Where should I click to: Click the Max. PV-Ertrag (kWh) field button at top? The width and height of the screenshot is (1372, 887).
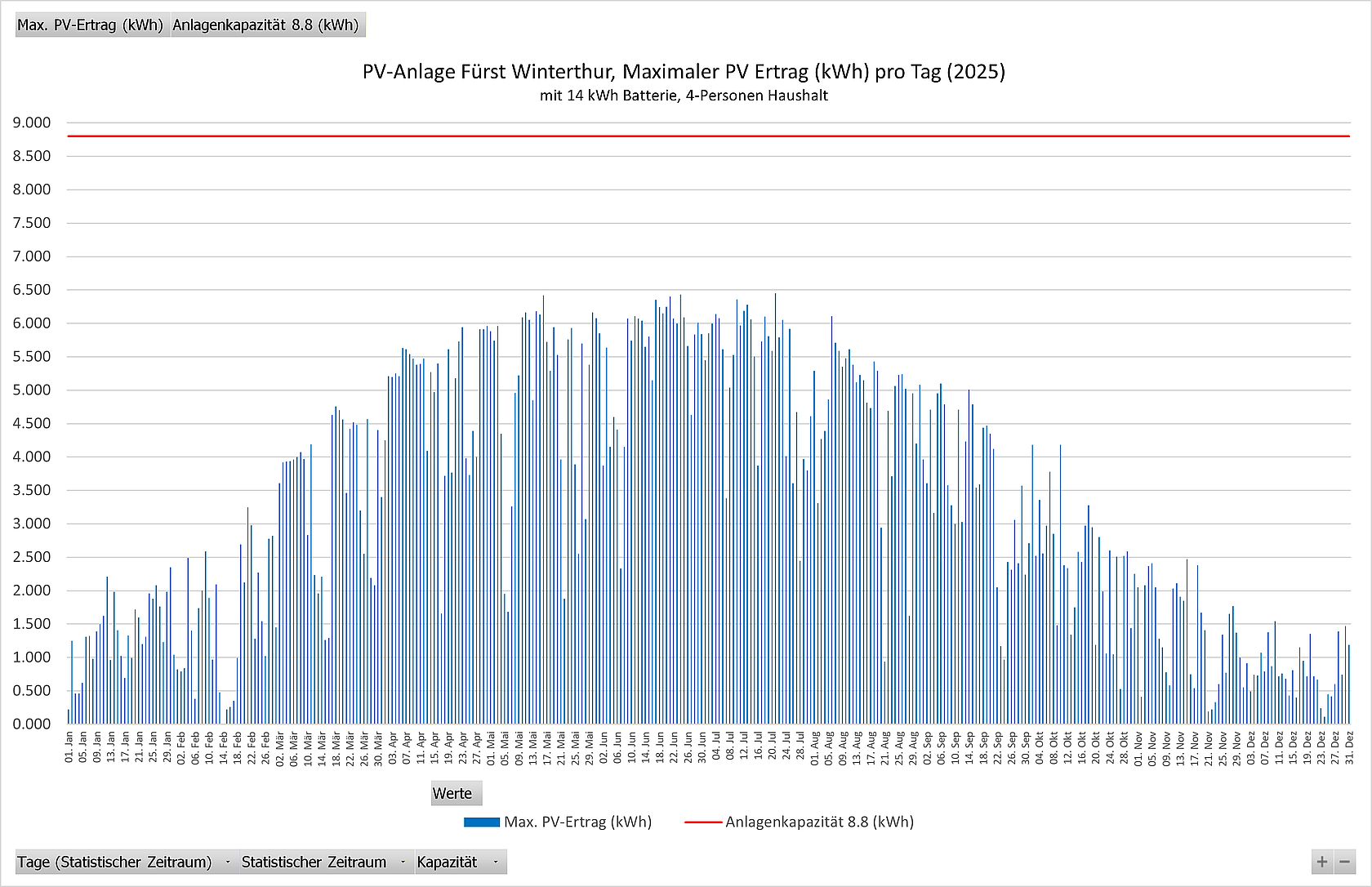point(91,25)
